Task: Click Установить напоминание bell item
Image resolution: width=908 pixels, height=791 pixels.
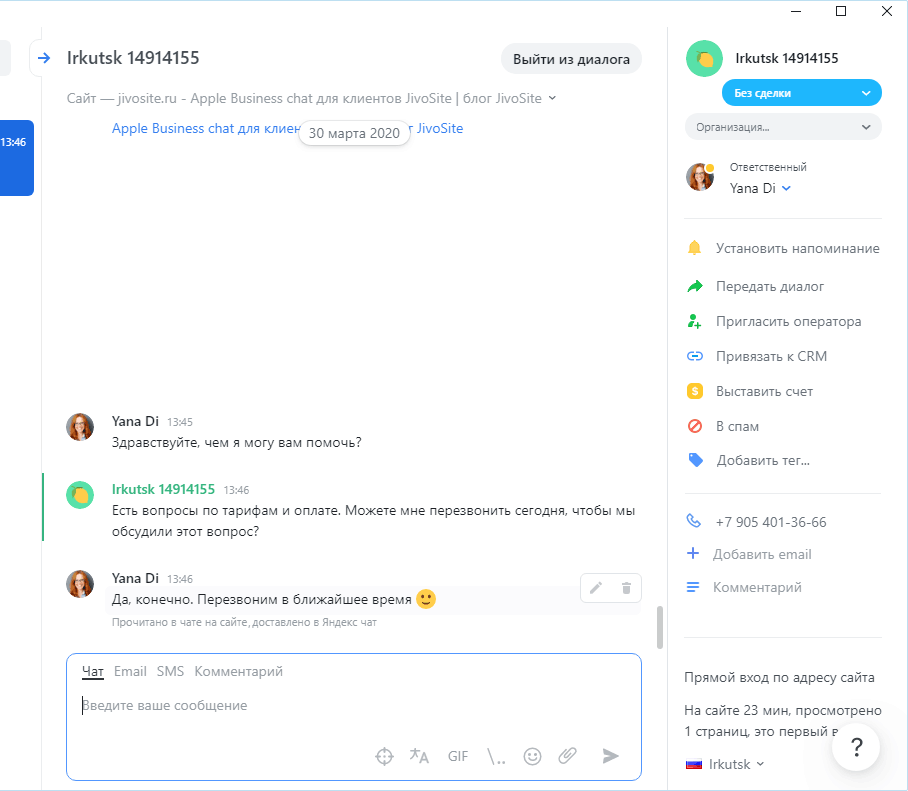Action: coord(783,248)
